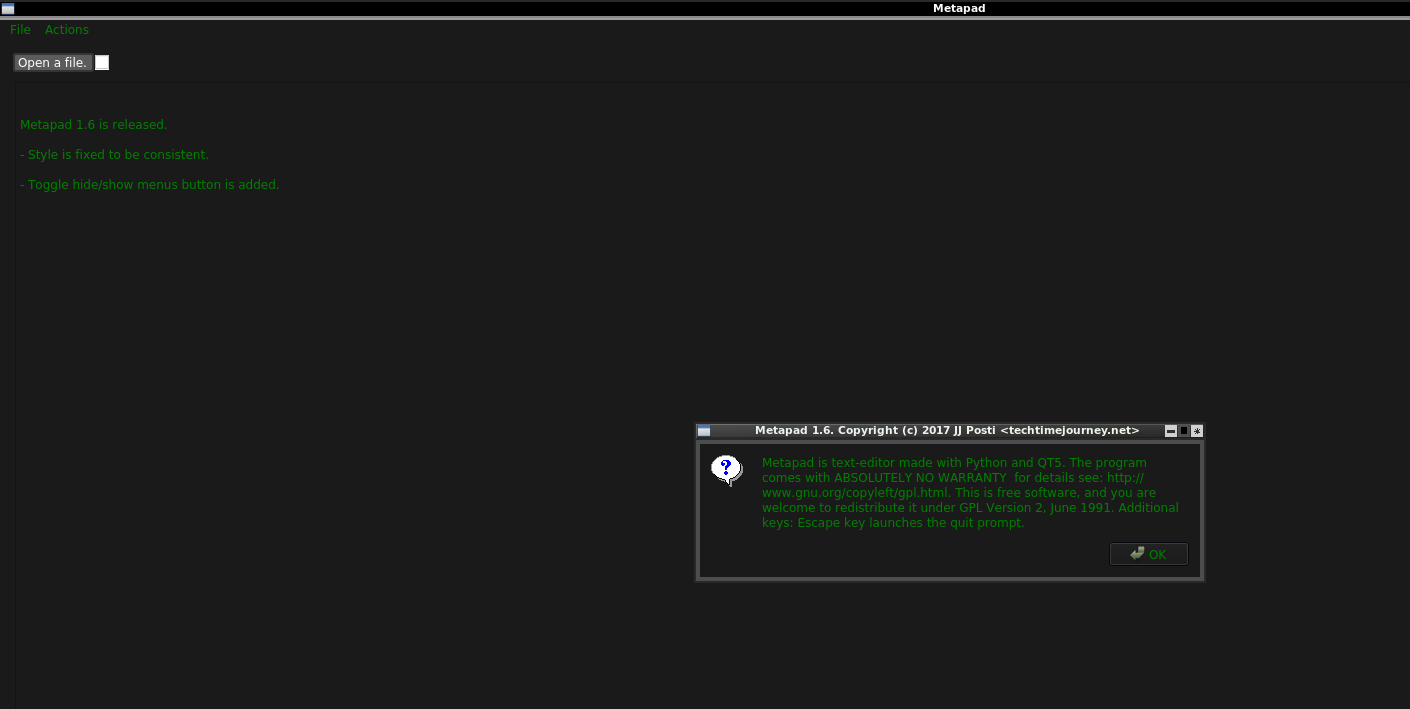Image resolution: width=1410 pixels, height=709 pixels.
Task: Open the File menu
Action: click(x=20, y=30)
